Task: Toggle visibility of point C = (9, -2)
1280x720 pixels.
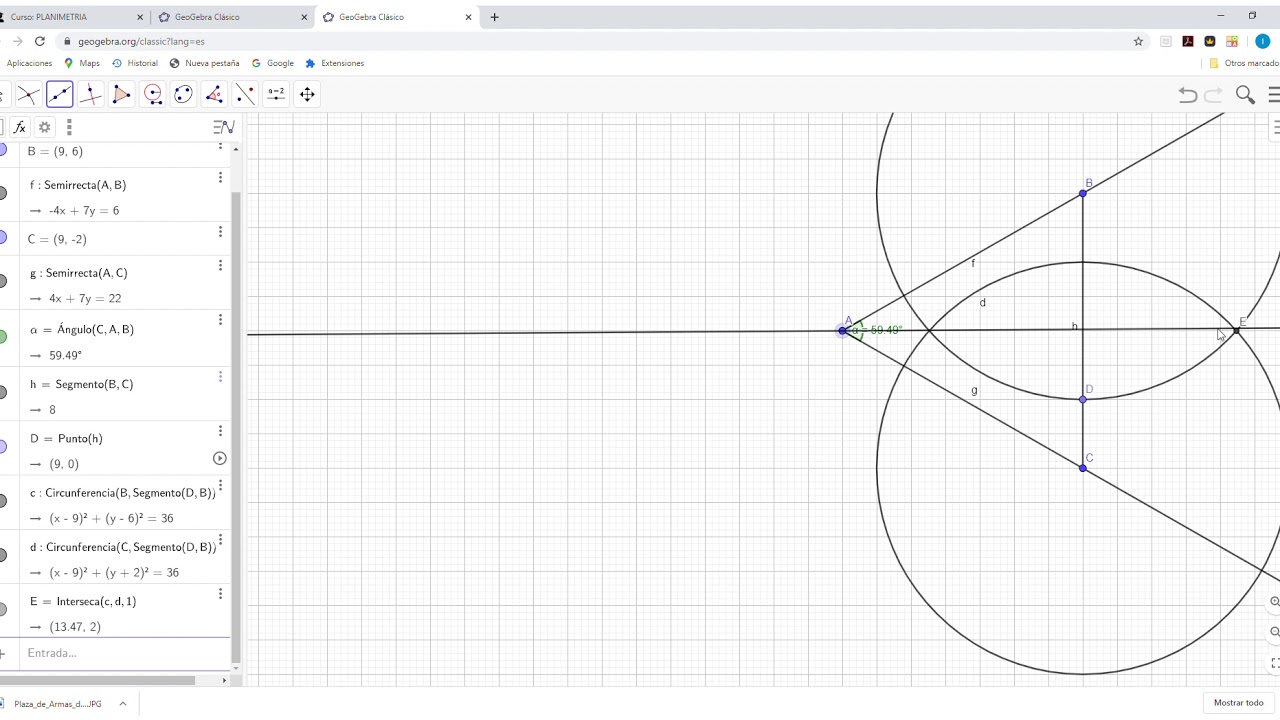Action: [2, 237]
